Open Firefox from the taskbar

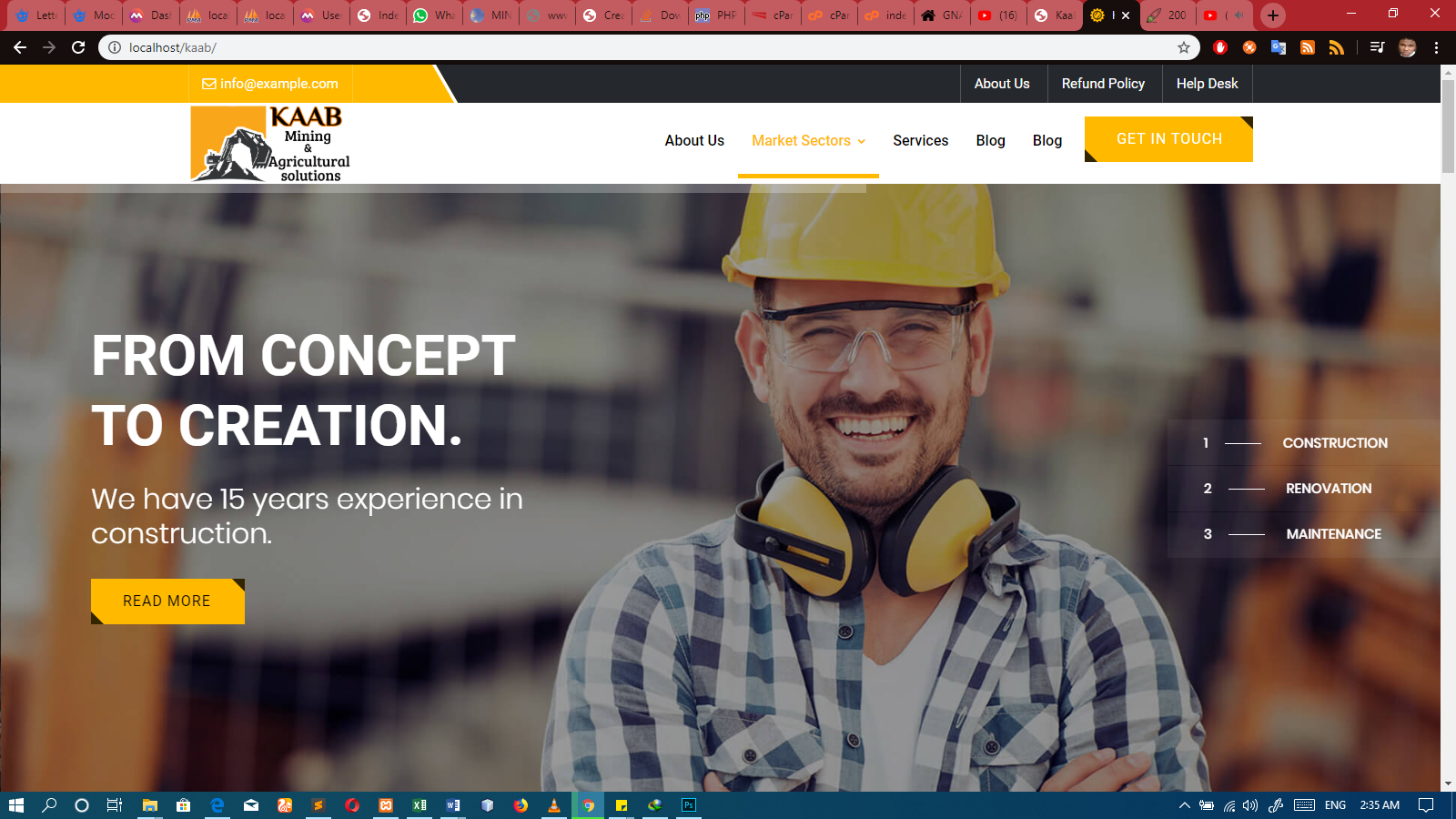(521, 805)
